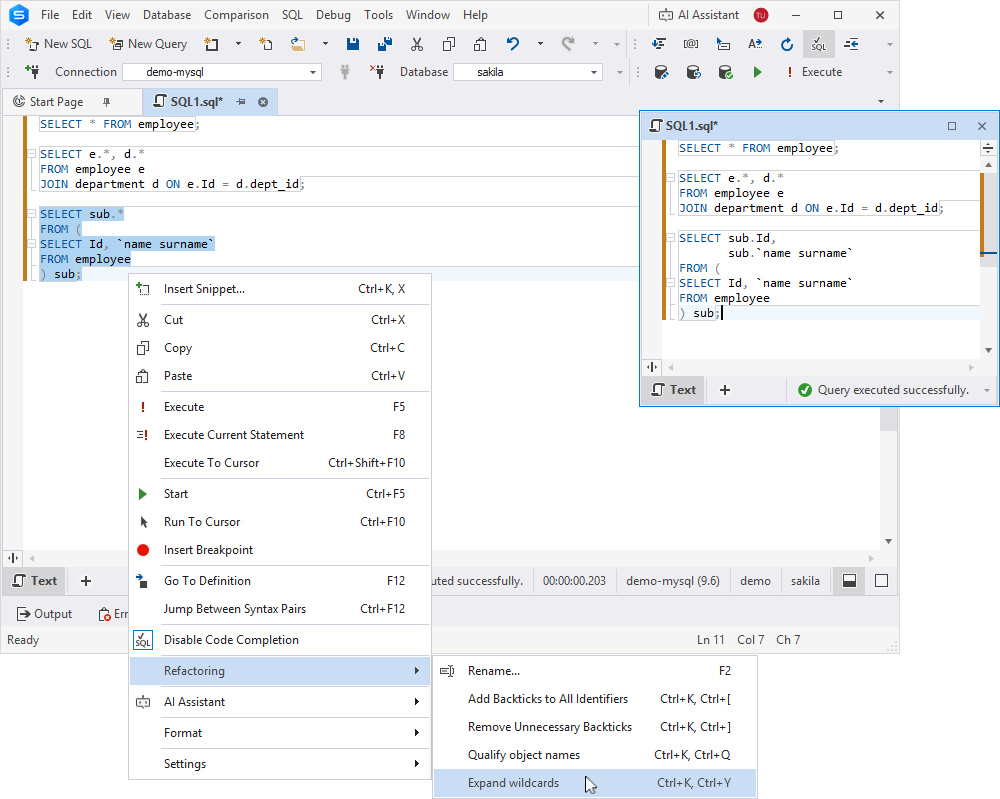The image size is (1000, 799).
Task: Expand the Settings submenu
Action: pos(280,764)
